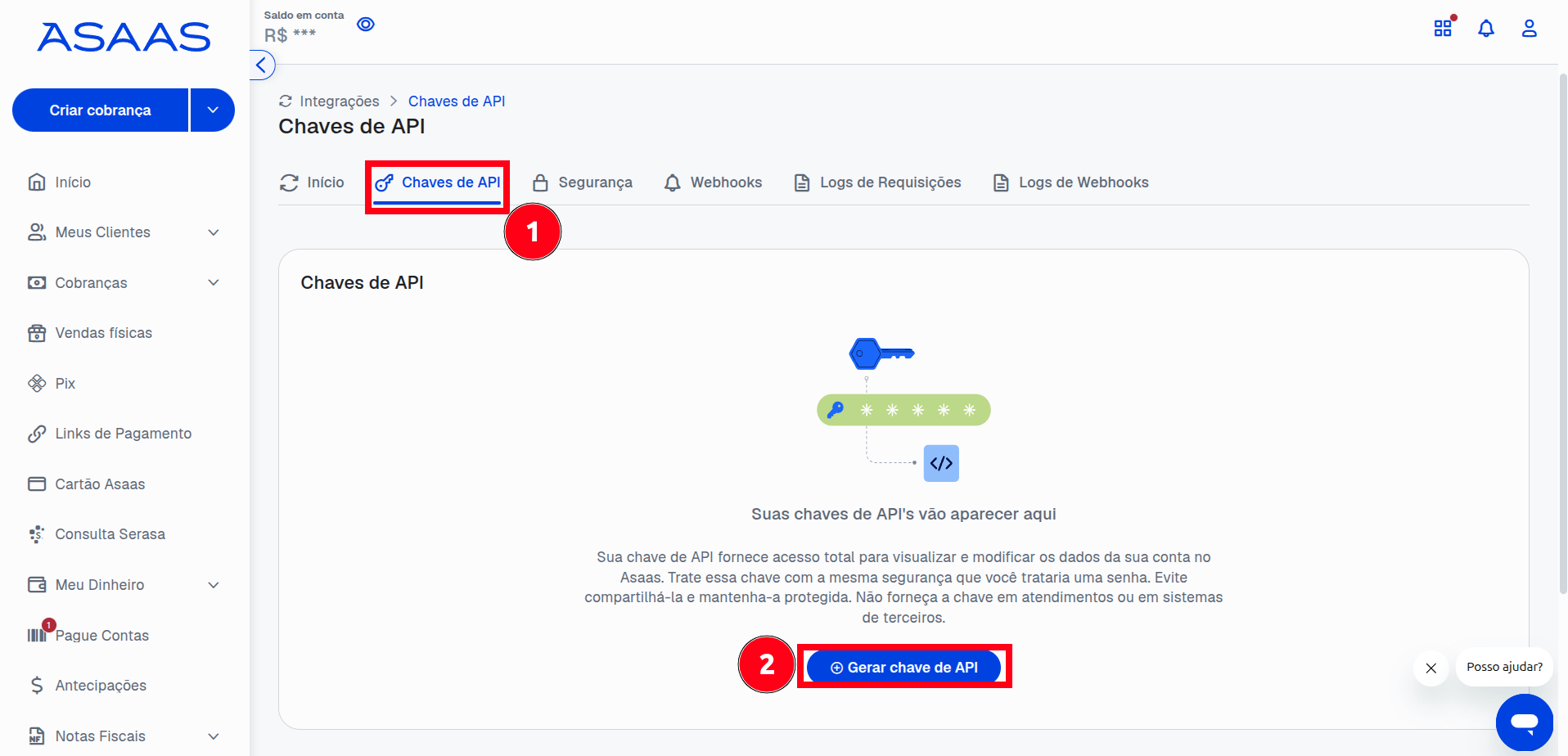The width and height of the screenshot is (1568, 756).
Task: Click the Pix icon
Action: [37, 384]
